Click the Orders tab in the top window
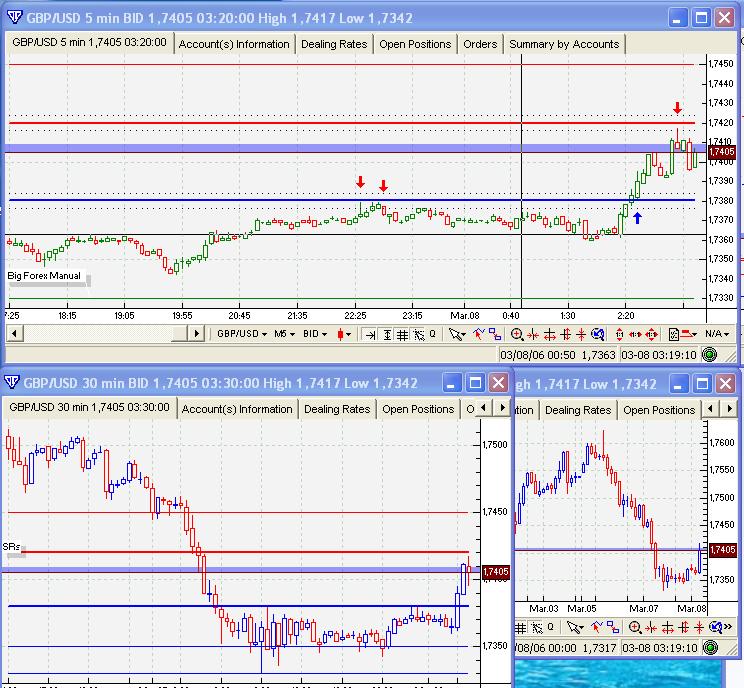744x688 pixels. pyautogui.click(x=480, y=44)
